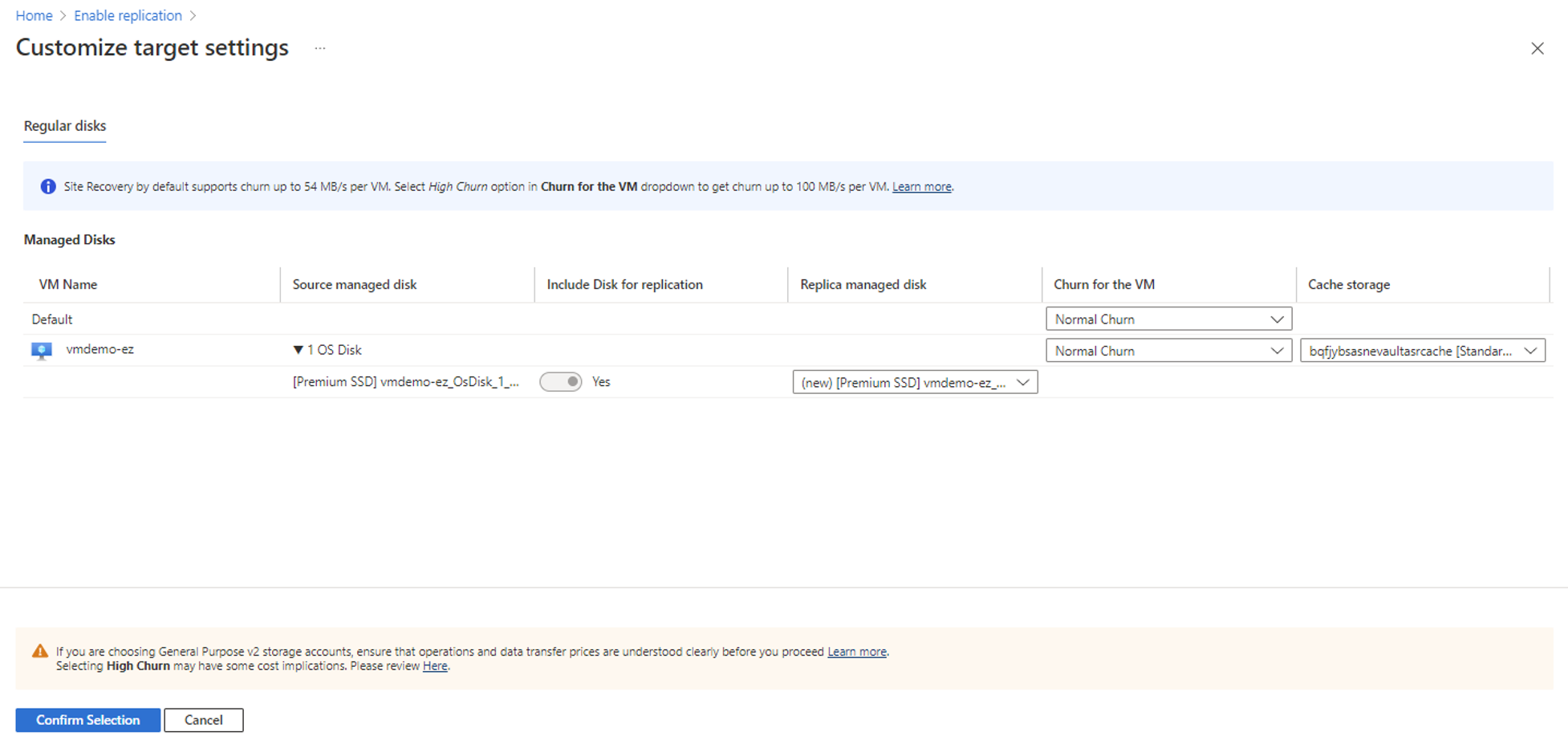The height and width of the screenshot is (740, 1568).
Task: Open the Normal Churn dropdown for vmdemo-ez
Action: coord(1168,350)
